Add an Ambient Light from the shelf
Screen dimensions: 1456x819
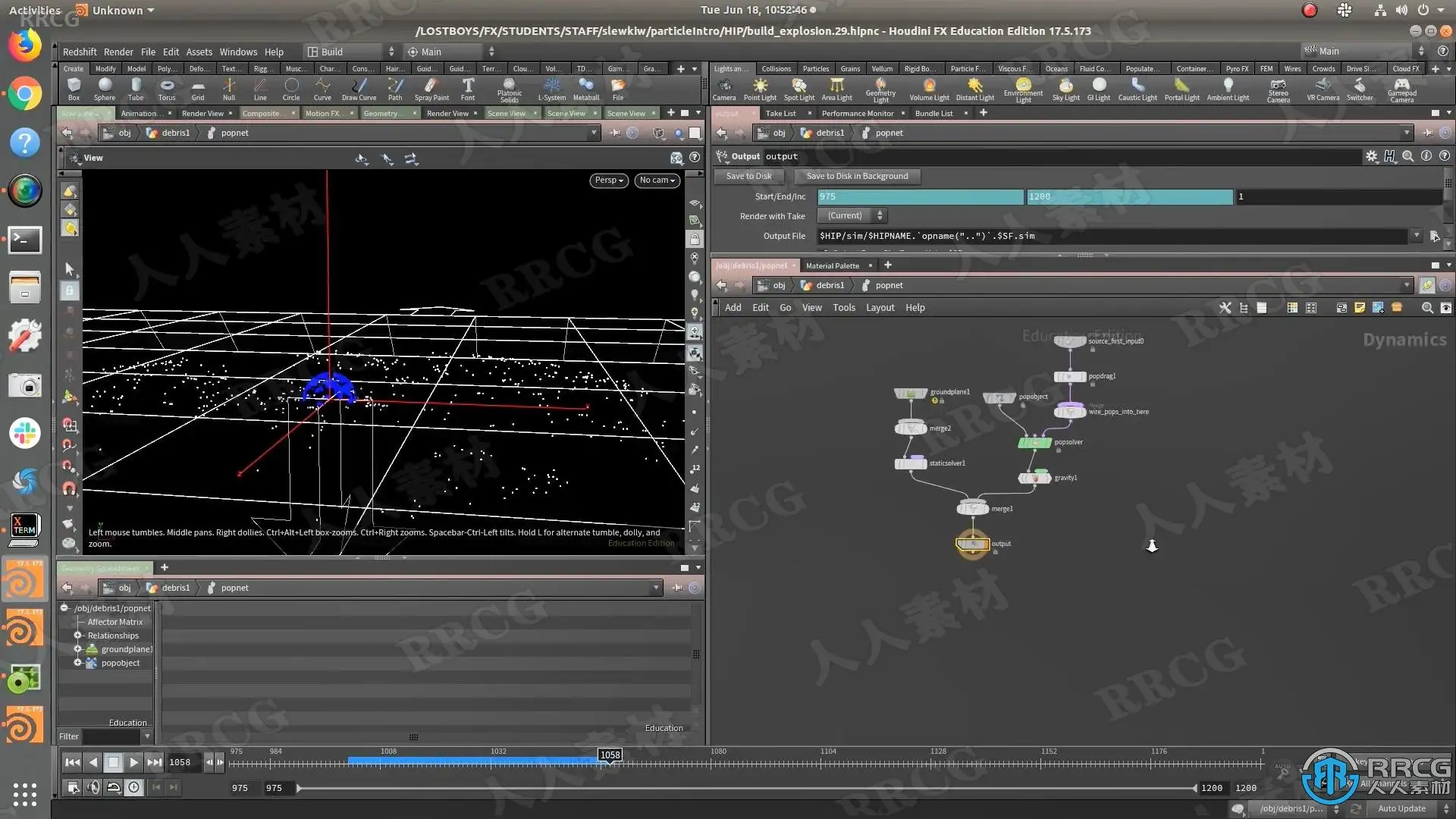[x=1228, y=89]
